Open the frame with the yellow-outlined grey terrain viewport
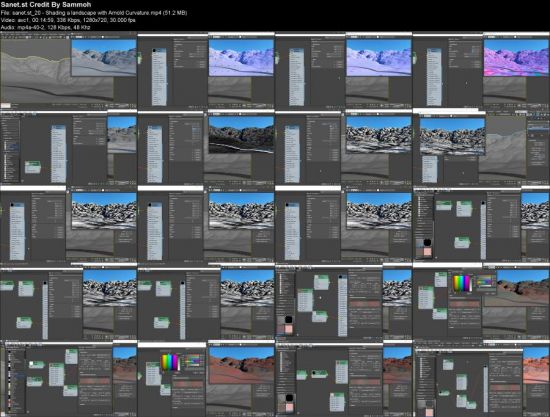The image size is (550, 417). click(68, 70)
